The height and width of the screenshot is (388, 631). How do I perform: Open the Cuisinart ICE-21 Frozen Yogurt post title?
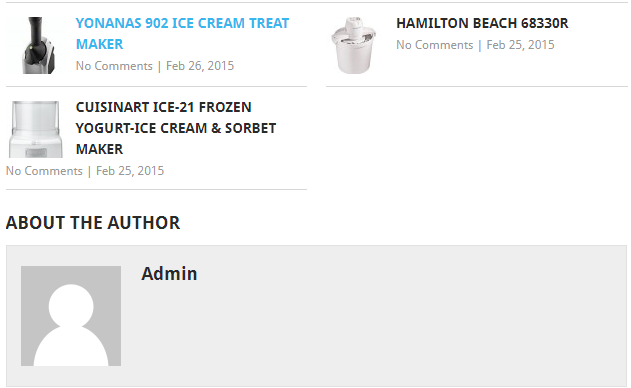(176, 128)
